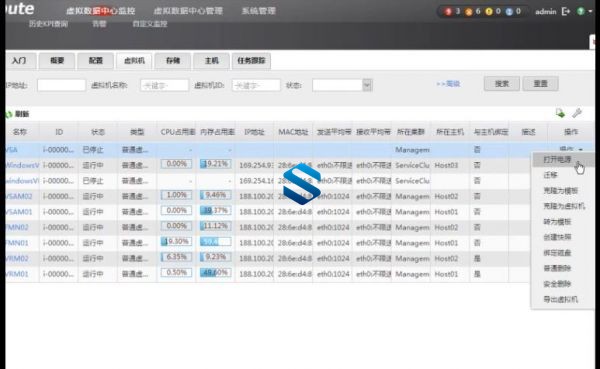Sort by the 名称 column header
Image resolution: width=600 pixels, height=369 pixels.
[20, 132]
